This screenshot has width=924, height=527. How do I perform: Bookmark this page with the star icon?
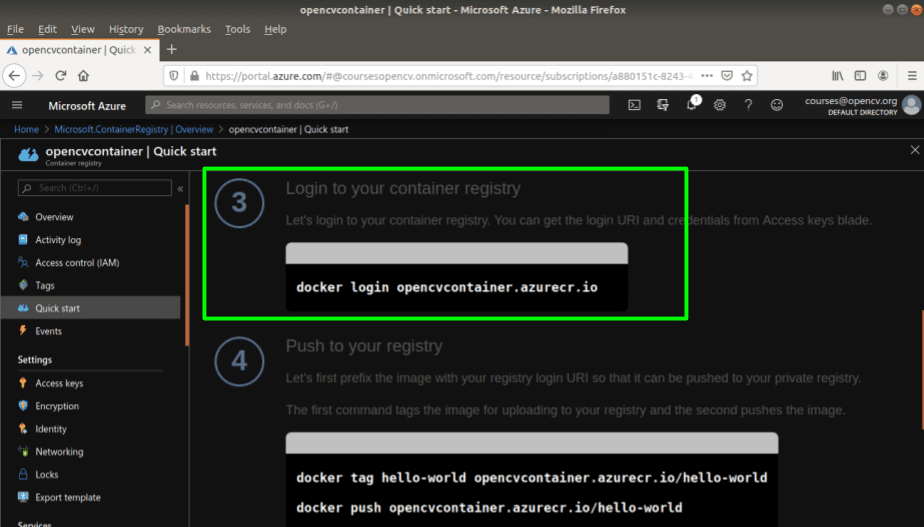click(747, 75)
